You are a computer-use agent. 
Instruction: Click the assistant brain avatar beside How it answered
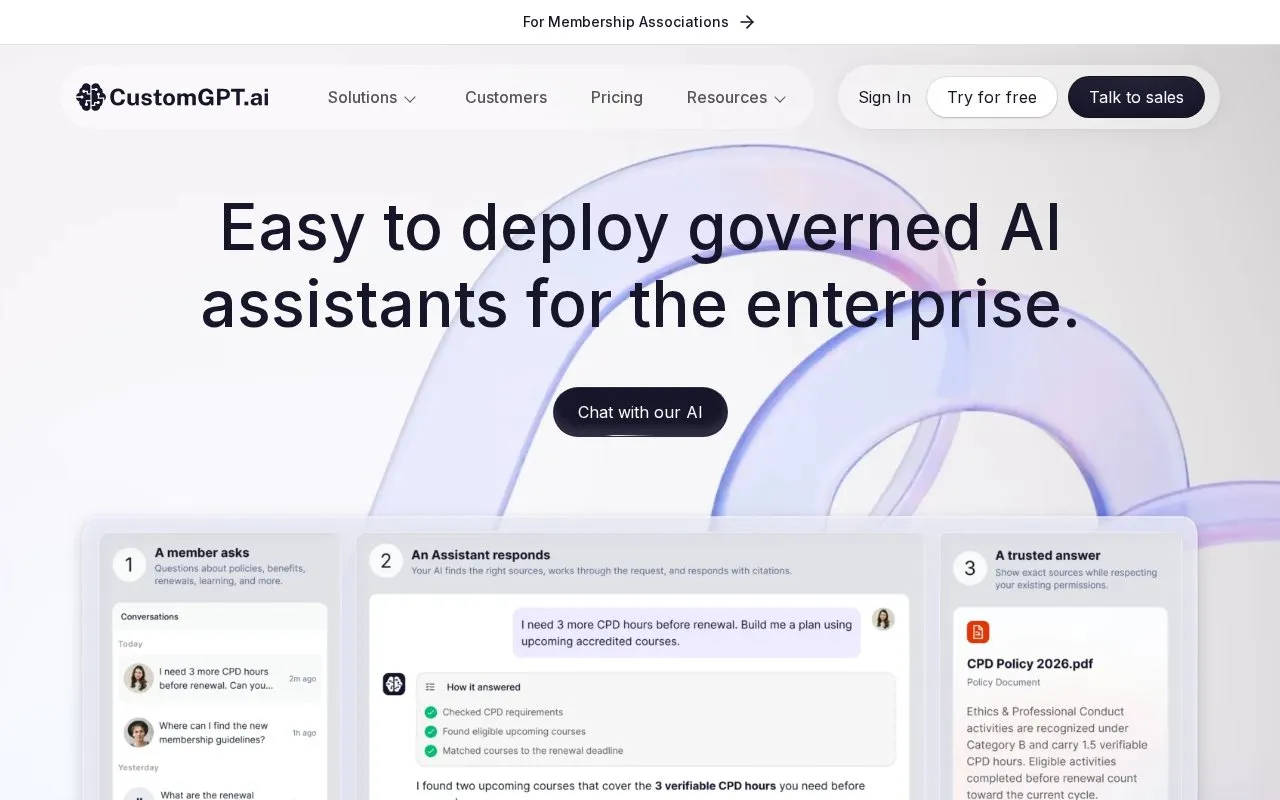[394, 684]
